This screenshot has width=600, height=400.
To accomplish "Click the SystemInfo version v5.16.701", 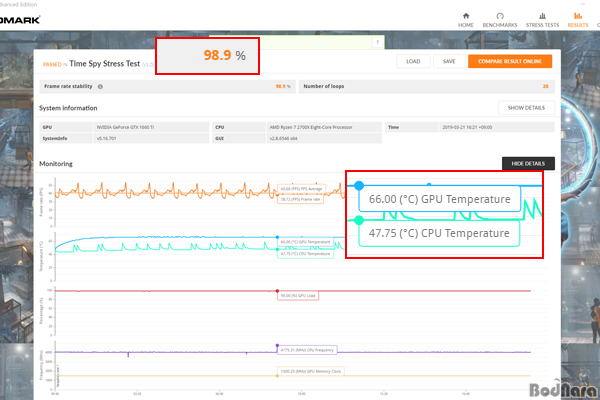I will point(106,139).
